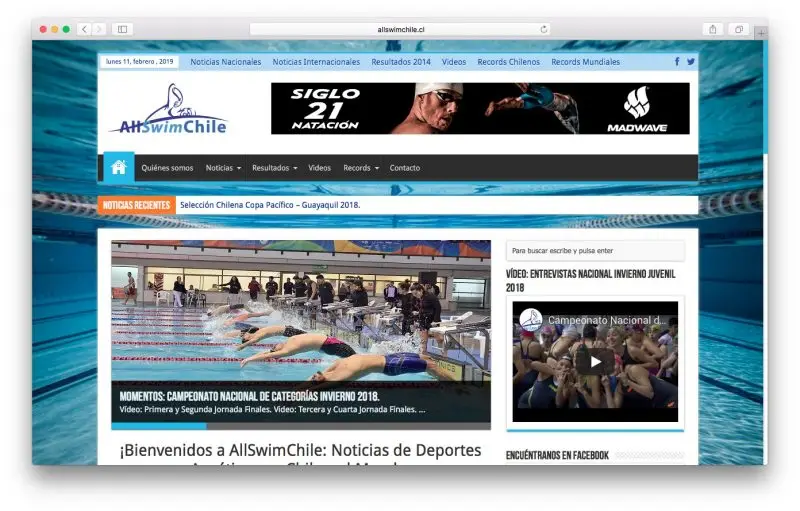Open the Twitter icon in top bar

click(691, 62)
